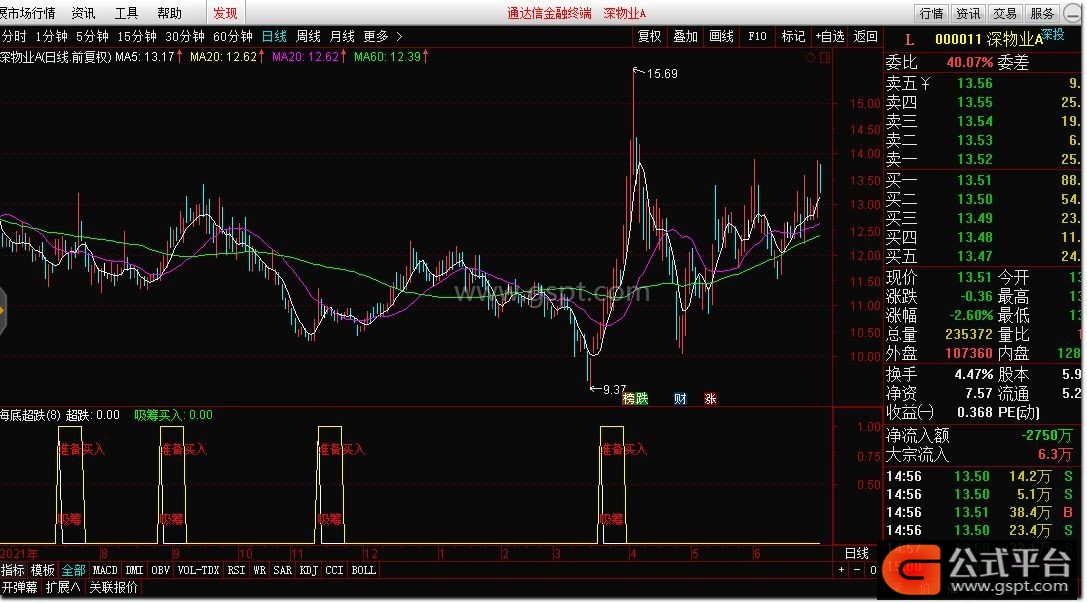Toggle the 开弹幕 bullet comments

click(19, 587)
